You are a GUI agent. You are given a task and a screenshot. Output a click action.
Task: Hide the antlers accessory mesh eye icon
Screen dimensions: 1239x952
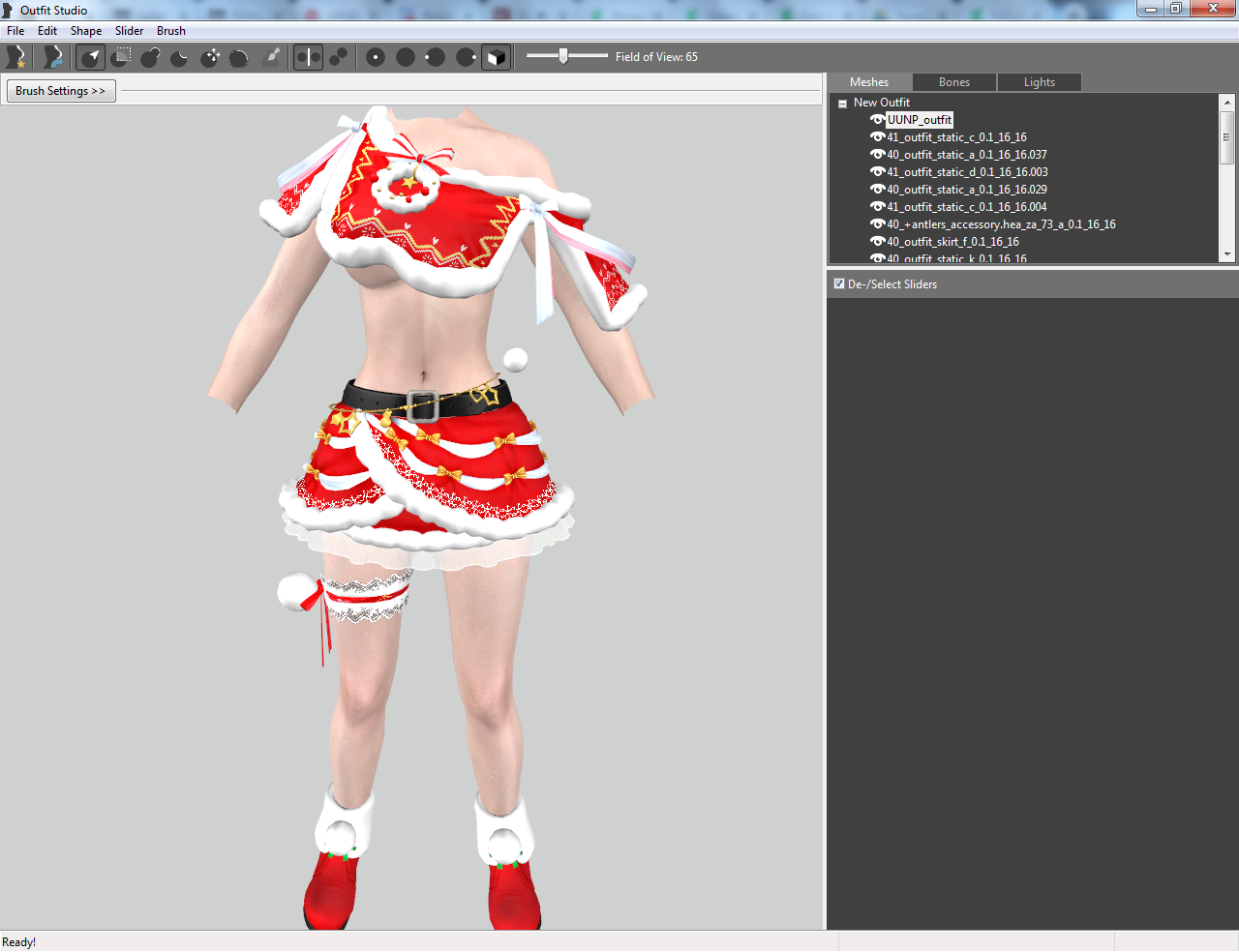pyautogui.click(x=877, y=224)
